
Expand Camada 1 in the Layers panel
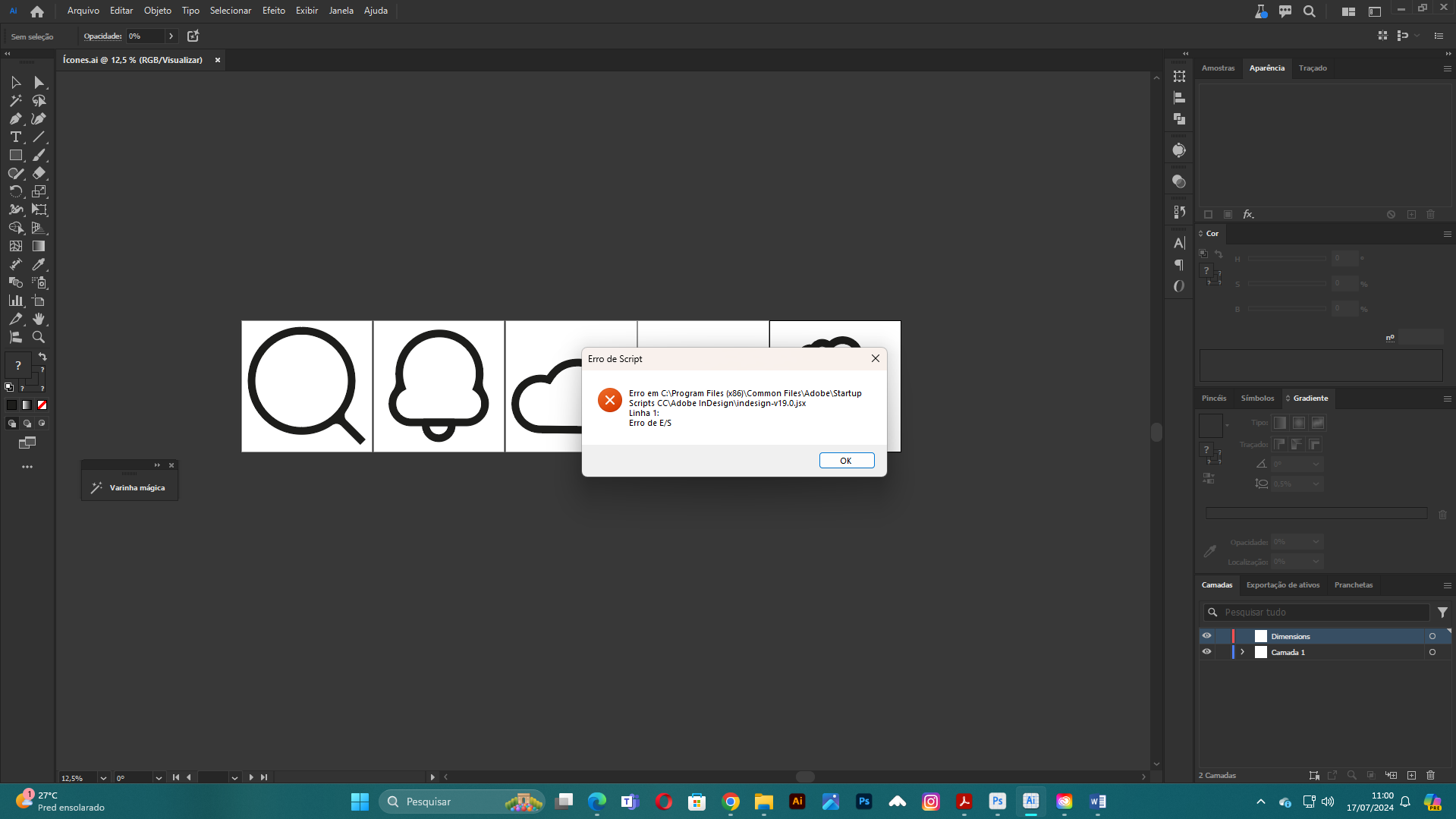coord(1243,651)
